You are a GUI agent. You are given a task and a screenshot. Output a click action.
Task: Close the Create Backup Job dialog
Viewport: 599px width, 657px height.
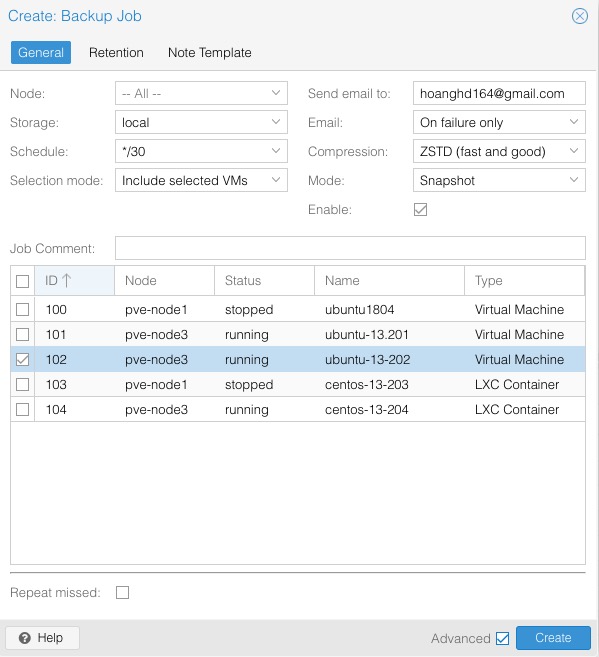pos(580,16)
